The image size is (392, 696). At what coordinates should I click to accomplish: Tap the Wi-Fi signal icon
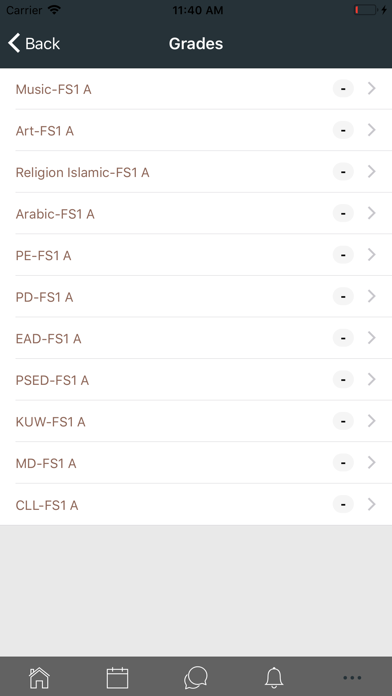coord(54,10)
